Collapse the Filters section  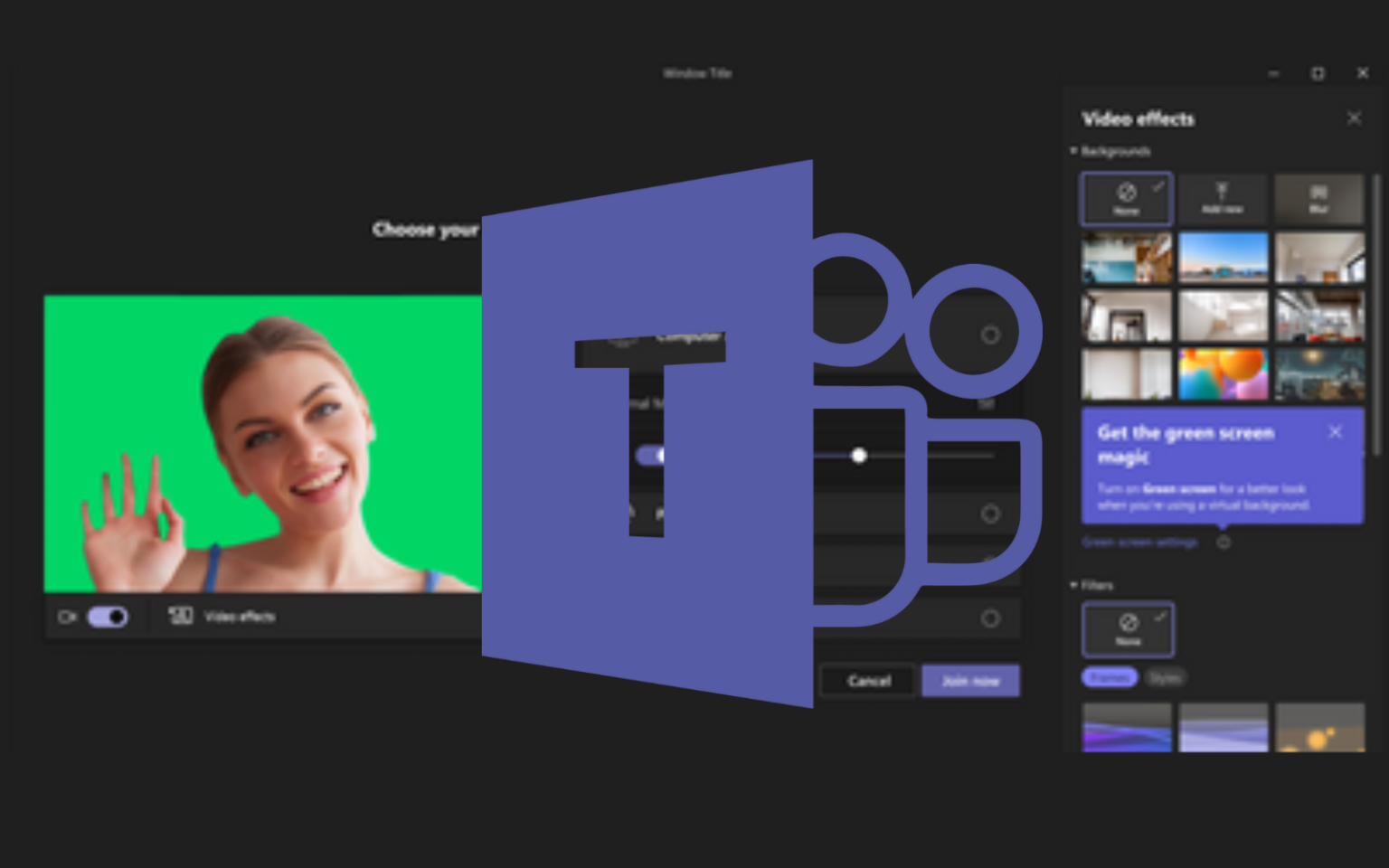[1073, 586]
